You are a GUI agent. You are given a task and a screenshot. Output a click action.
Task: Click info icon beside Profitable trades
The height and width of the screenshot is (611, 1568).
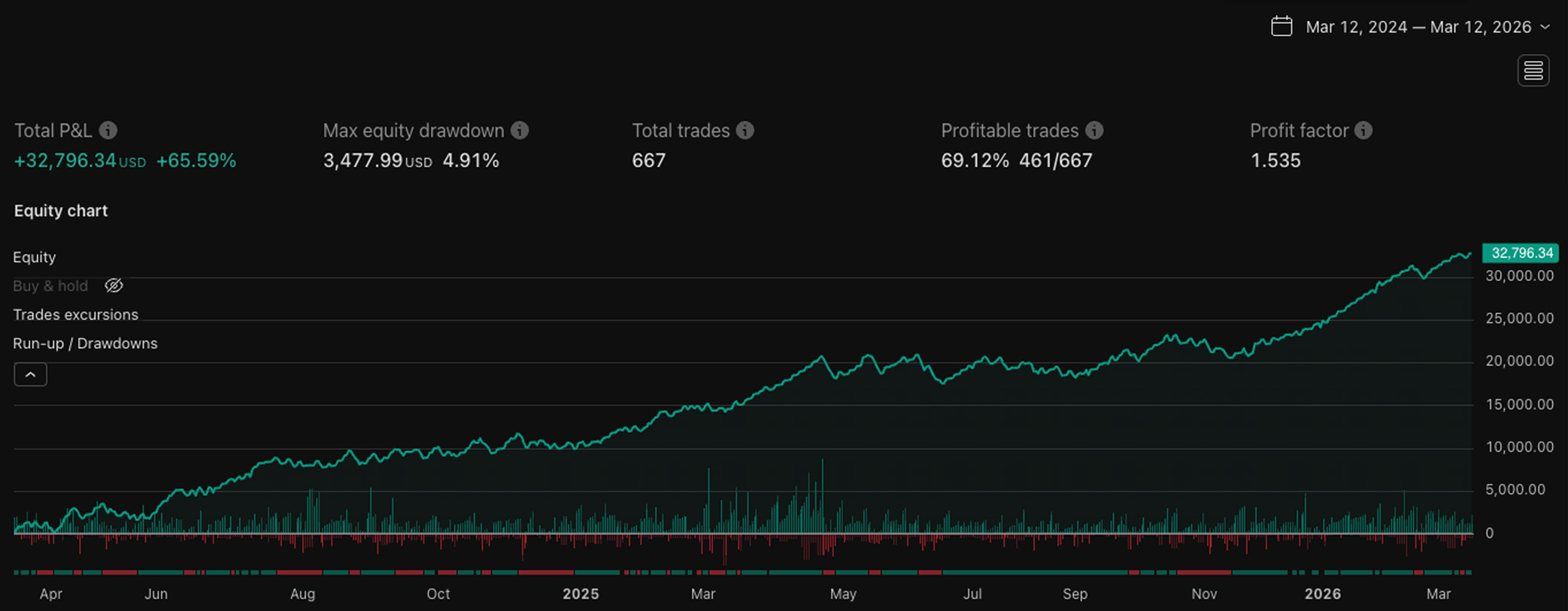click(x=1094, y=131)
